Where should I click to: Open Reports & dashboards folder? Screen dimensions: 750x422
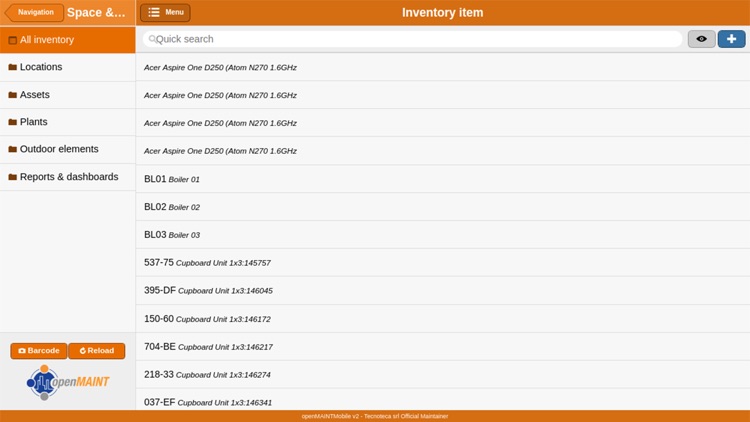tap(67, 177)
